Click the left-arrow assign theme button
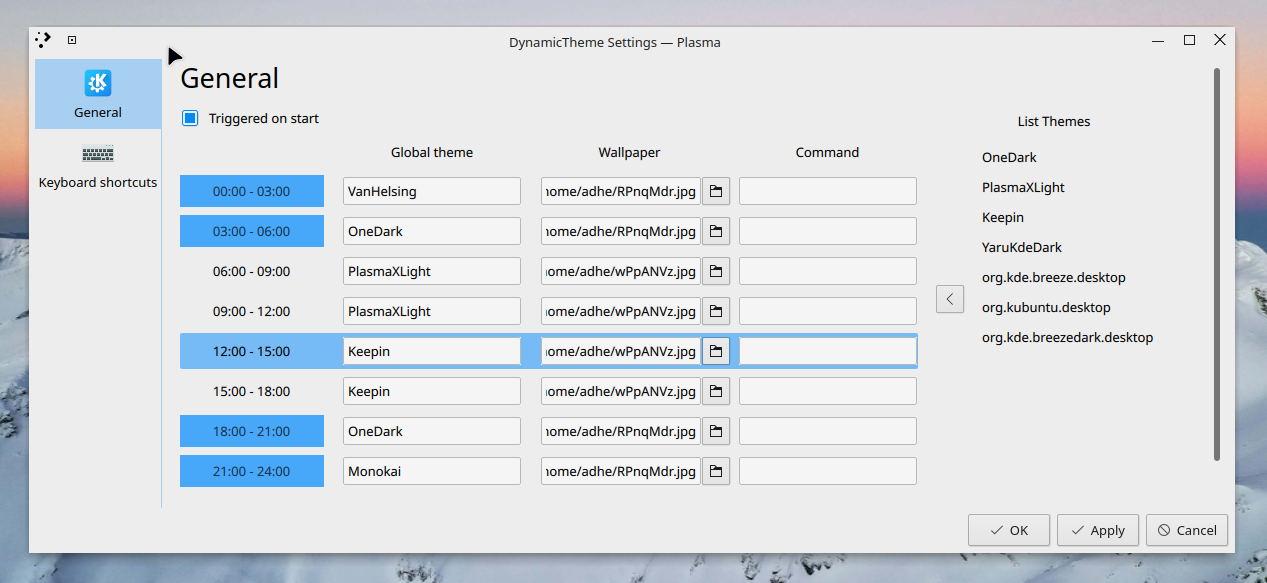This screenshot has width=1267, height=583. 950,298
